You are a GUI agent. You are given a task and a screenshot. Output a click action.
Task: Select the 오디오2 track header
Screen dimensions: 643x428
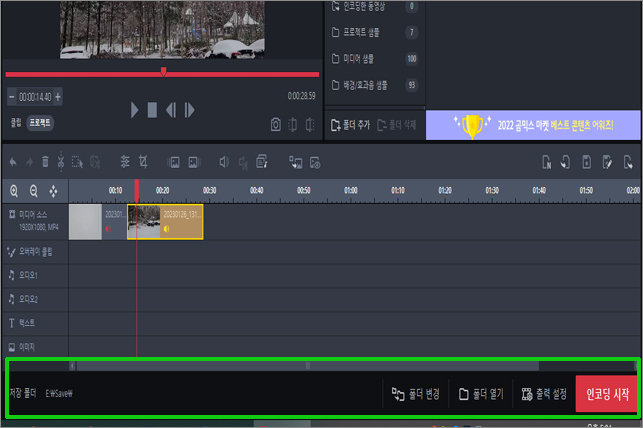pos(34,299)
